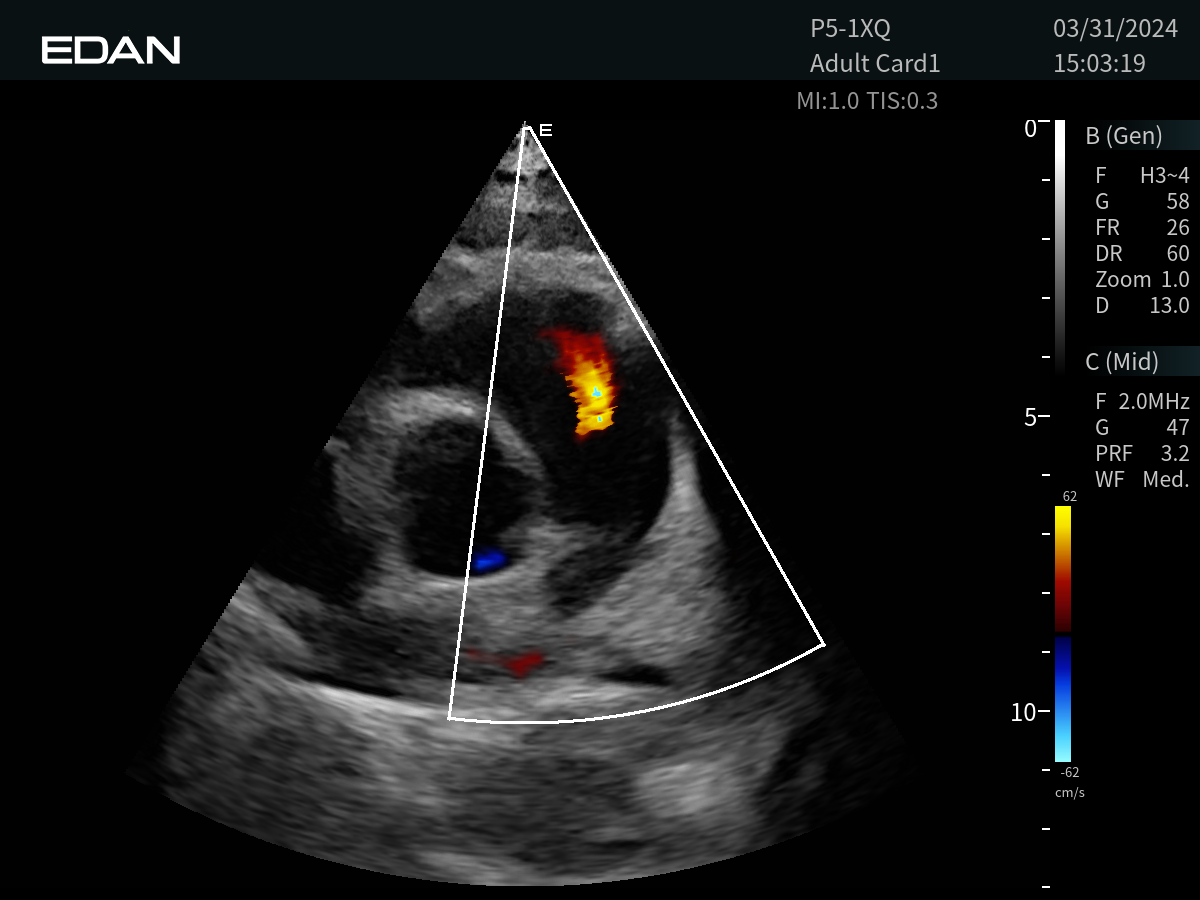The width and height of the screenshot is (1200, 900).
Task: Select the C (Mid) parameter header
Action: pyautogui.click(x=1122, y=361)
